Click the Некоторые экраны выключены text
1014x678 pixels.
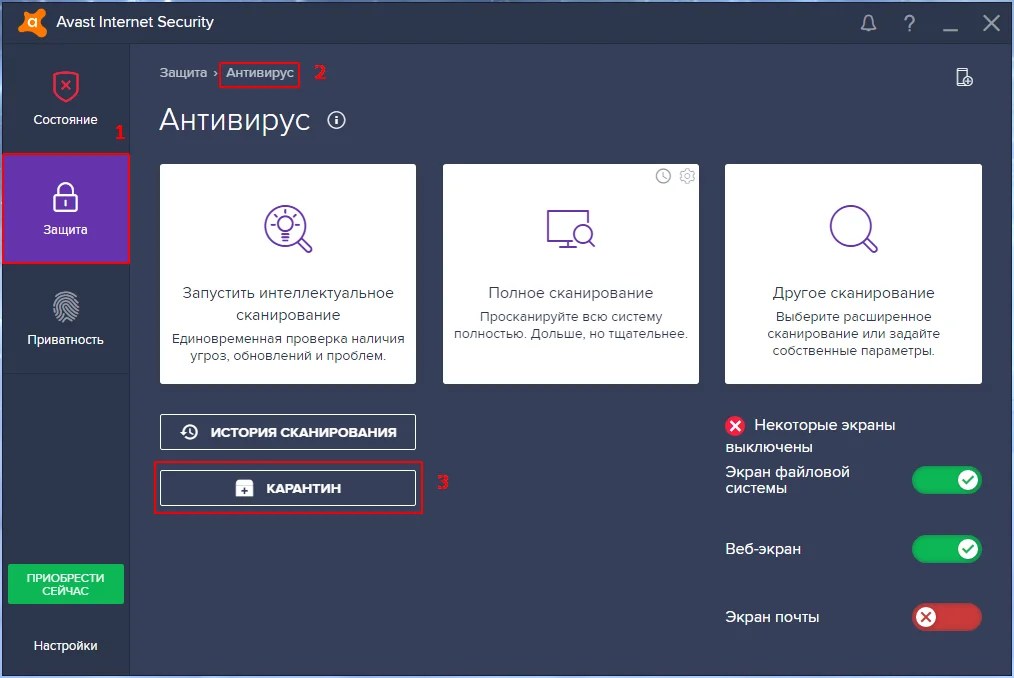pyautogui.click(x=810, y=436)
